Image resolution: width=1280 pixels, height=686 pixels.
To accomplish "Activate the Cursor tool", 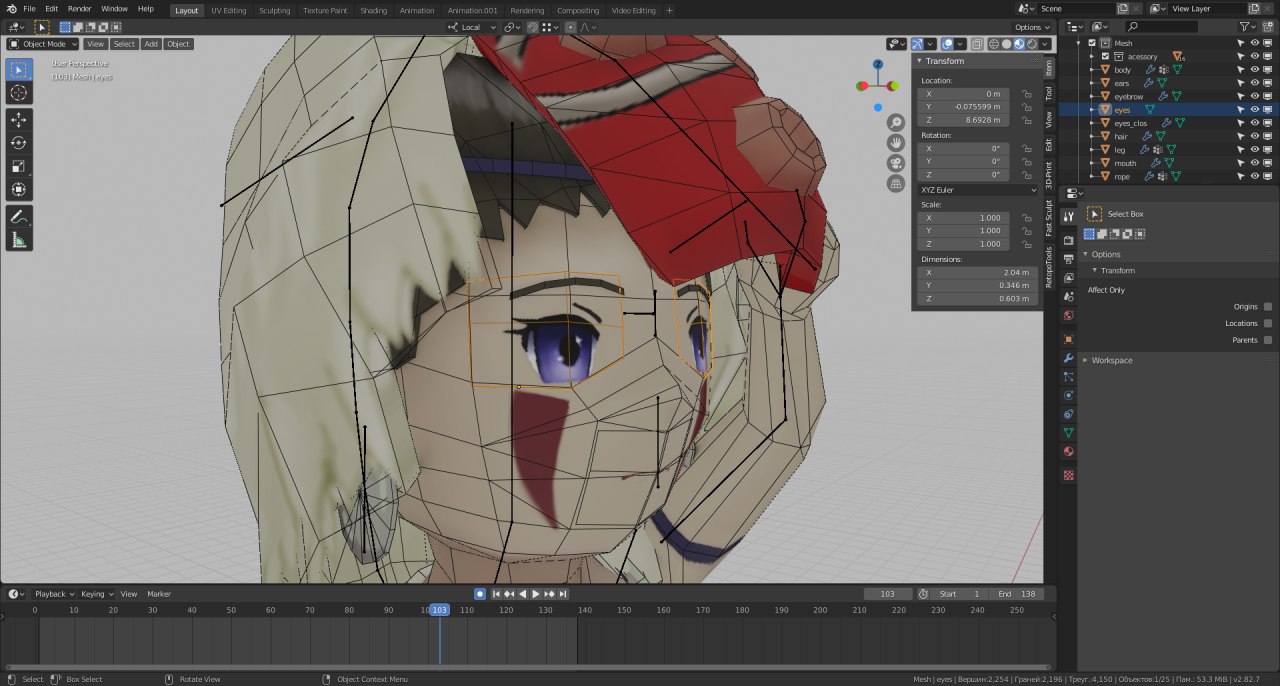I will [x=19, y=93].
